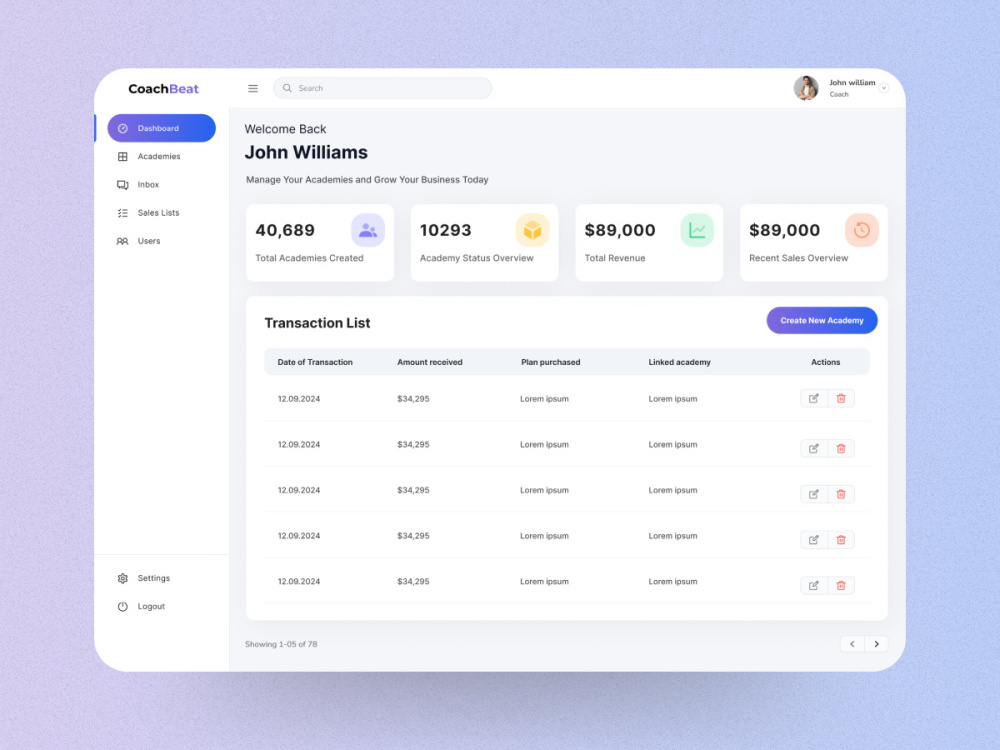Go to the previous page chevron

(x=852, y=644)
